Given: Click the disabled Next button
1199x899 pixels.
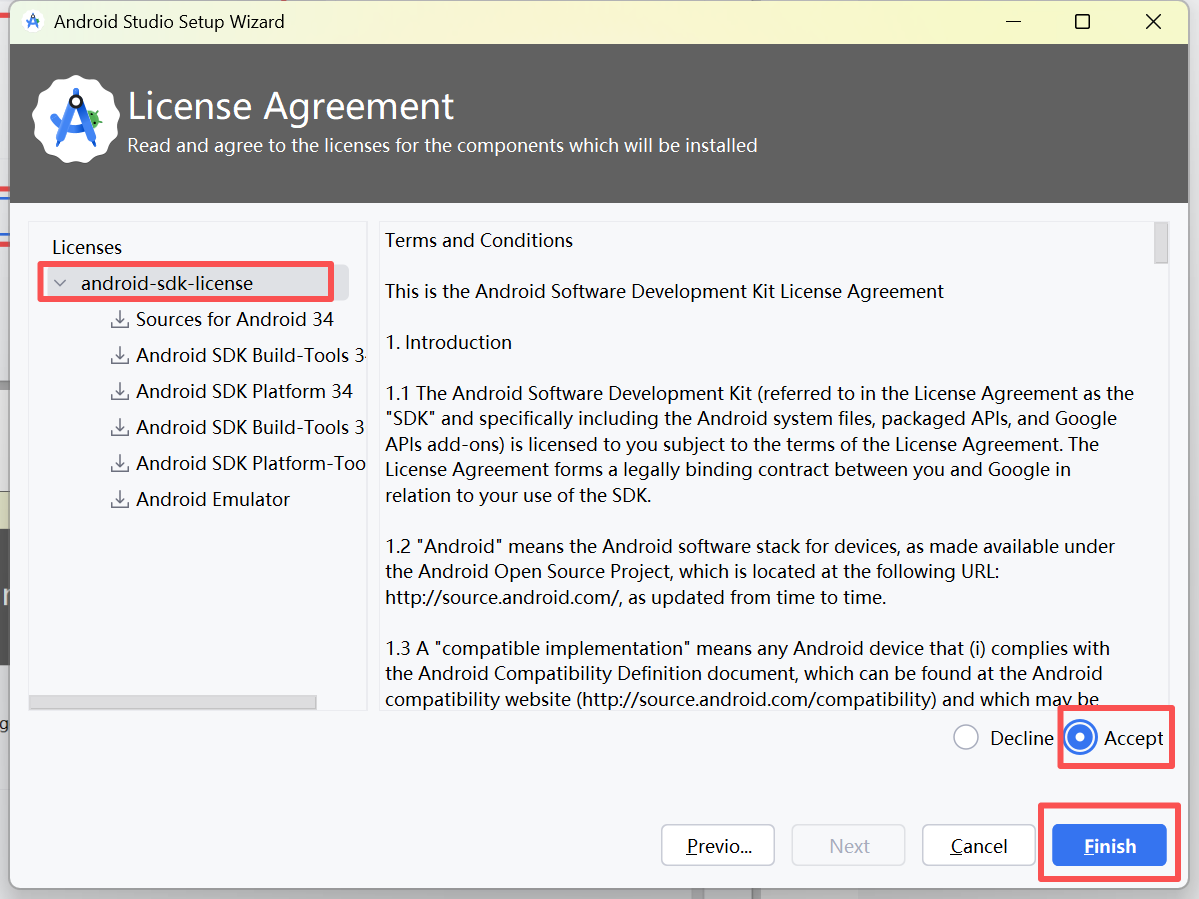Looking at the screenshot, I should tap(849, 845).
